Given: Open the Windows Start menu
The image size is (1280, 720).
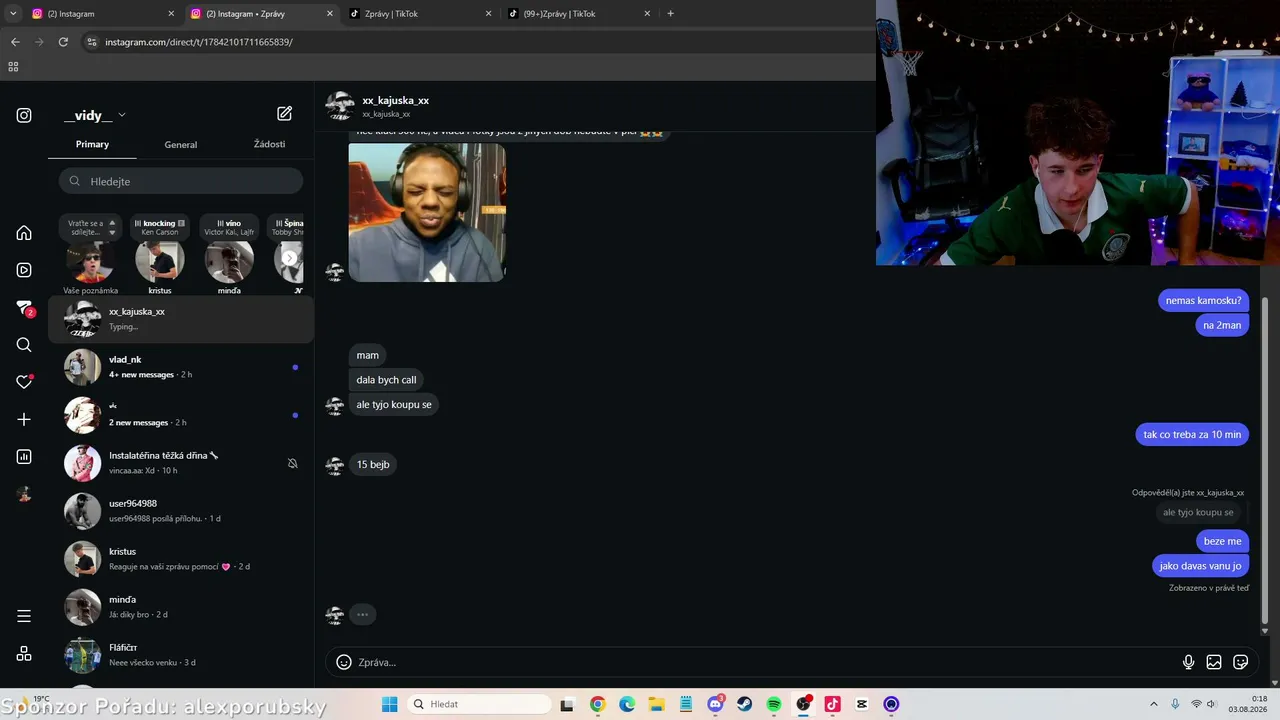Looking at the screenshot, I should click(390, 704).
